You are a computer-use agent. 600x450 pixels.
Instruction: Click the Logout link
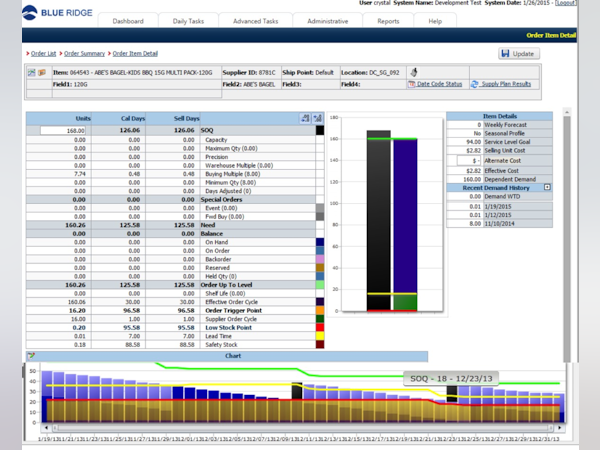[566, 3]
